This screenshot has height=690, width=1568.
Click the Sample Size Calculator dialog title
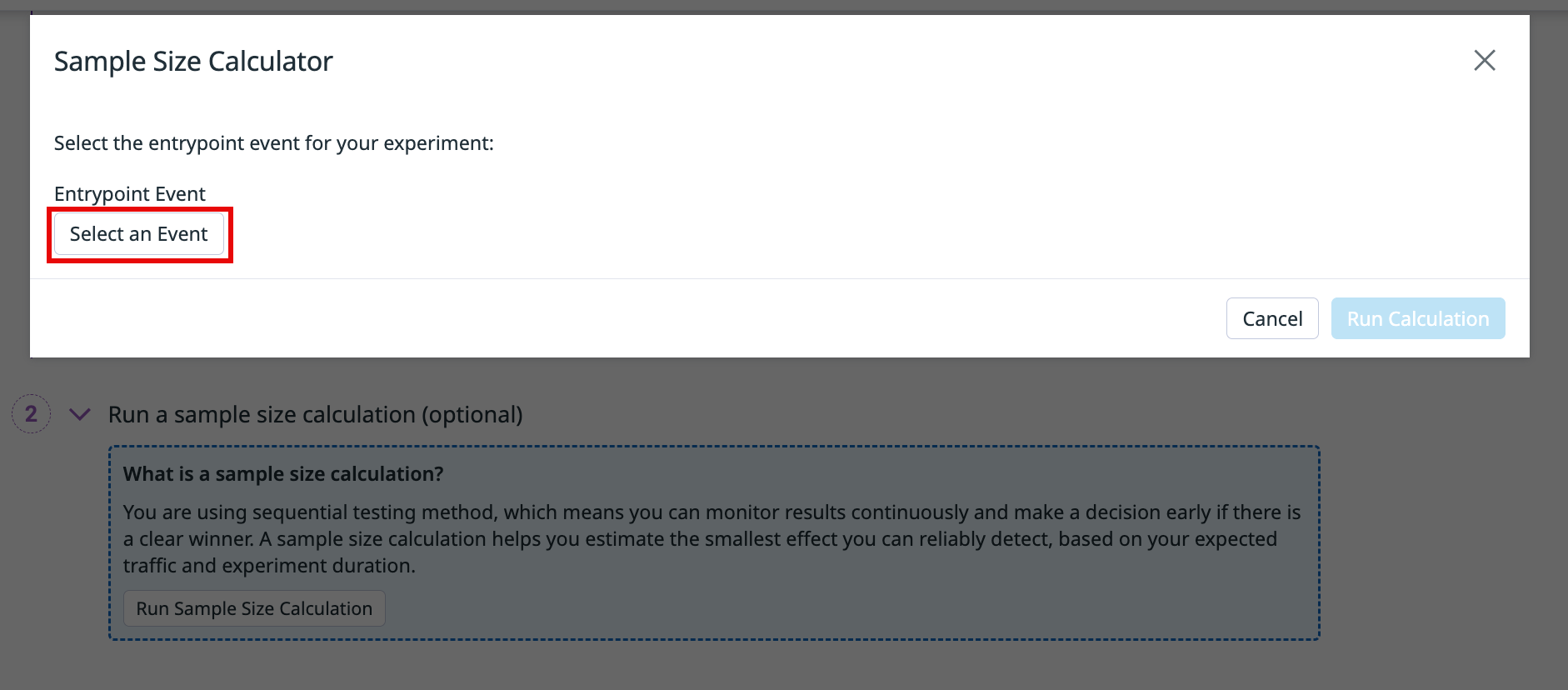(193, 62)
